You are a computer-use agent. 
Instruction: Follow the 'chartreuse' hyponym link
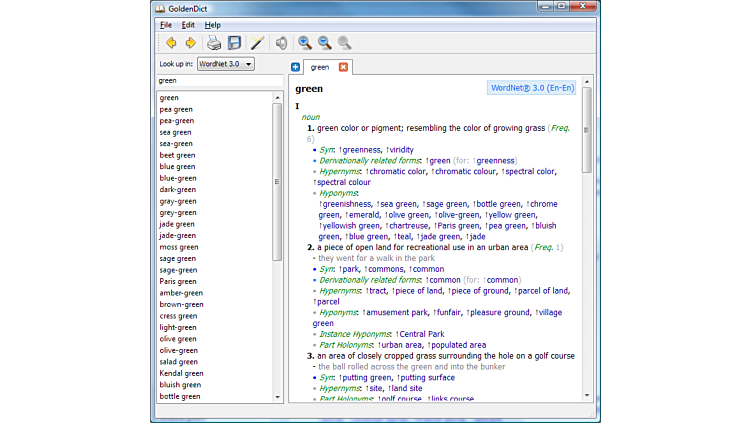pyautogui.click(x=393, y=226)
